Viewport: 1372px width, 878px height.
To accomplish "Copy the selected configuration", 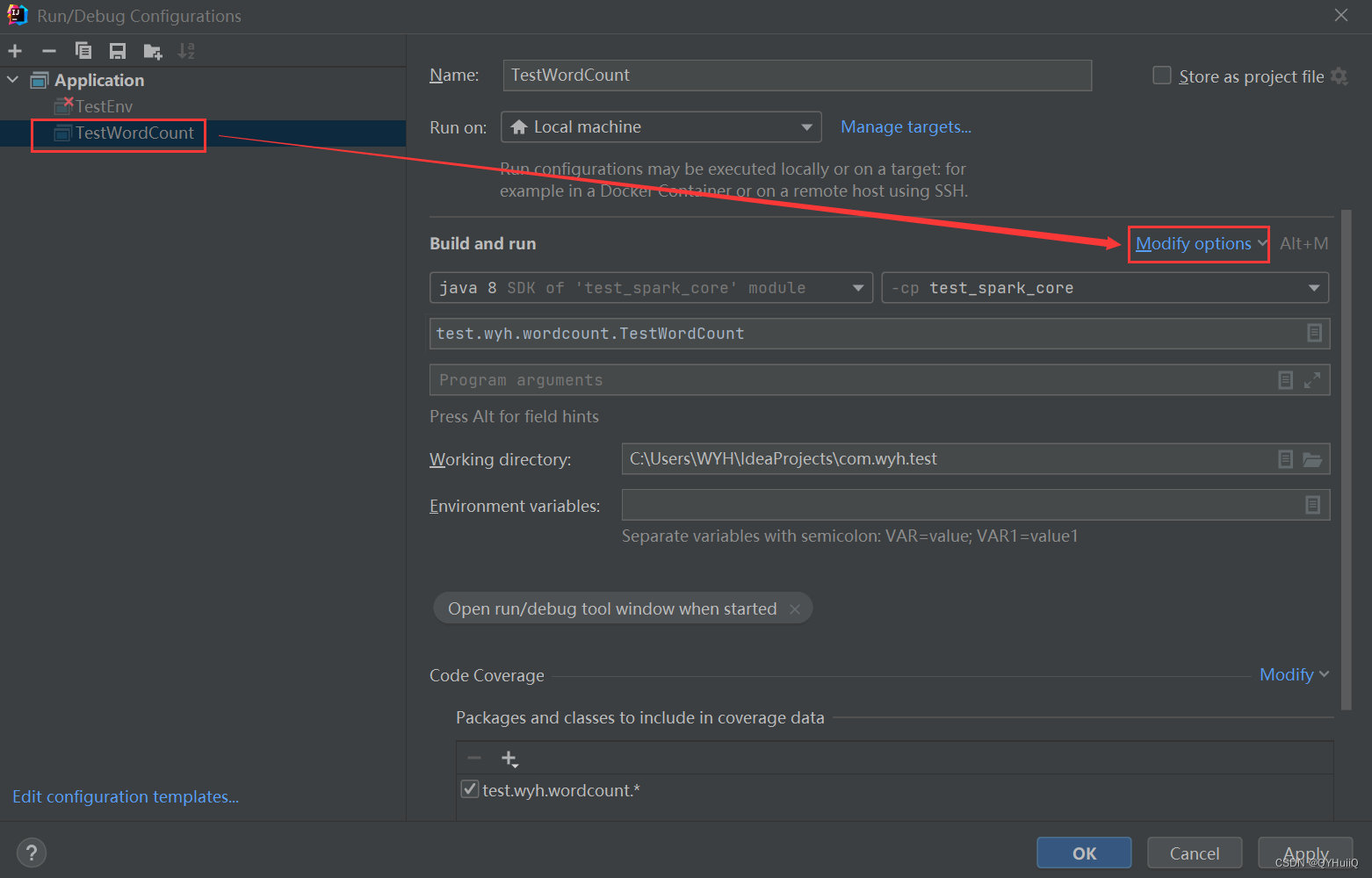I will 83,51.
